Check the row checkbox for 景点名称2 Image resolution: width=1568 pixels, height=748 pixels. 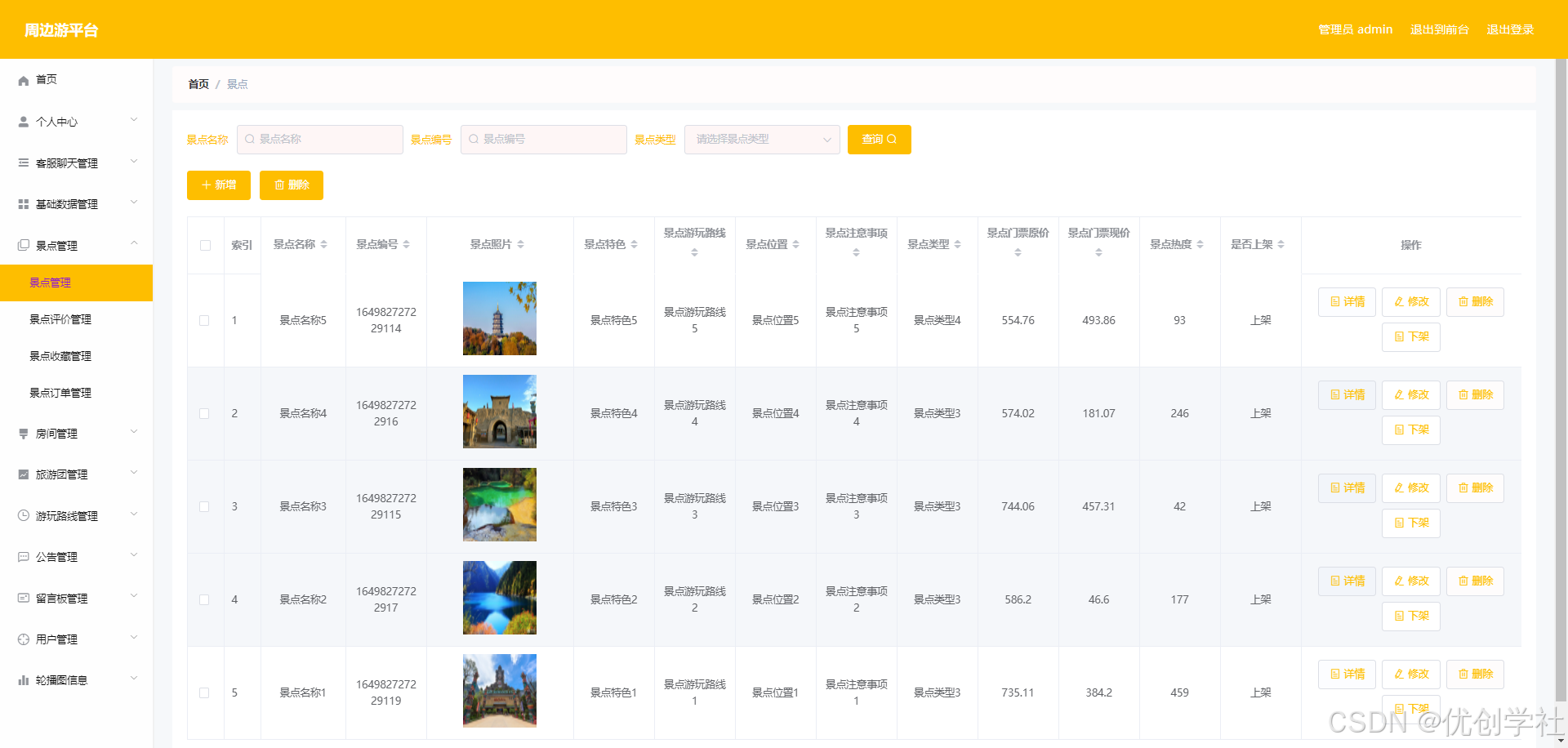coord(204,599)
